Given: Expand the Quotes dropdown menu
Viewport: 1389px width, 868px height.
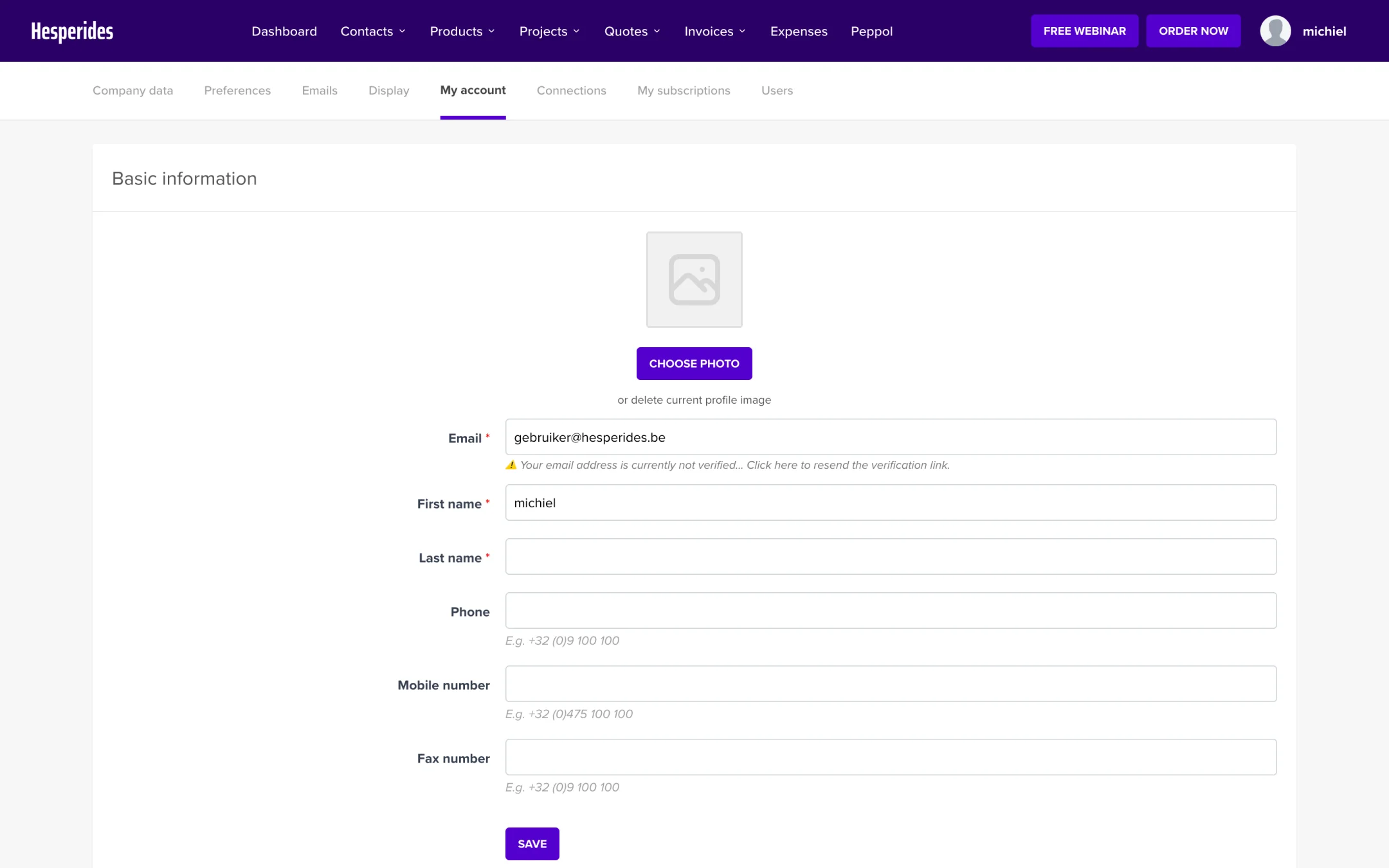Looking at the screenshot, I should point(632,31).
